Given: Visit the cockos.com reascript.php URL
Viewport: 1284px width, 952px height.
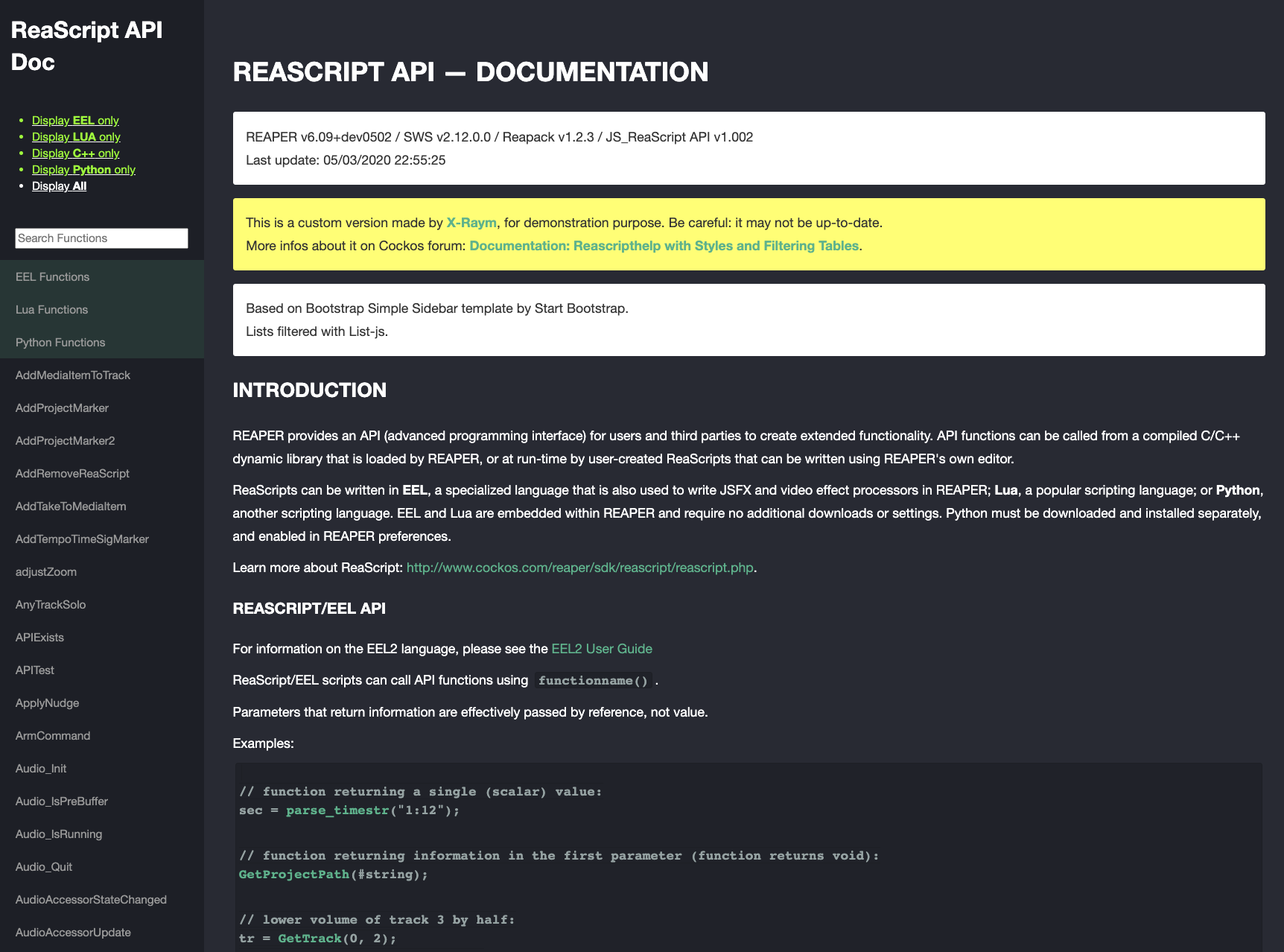Looking at the screenshot, I should (x=579, y=568).
